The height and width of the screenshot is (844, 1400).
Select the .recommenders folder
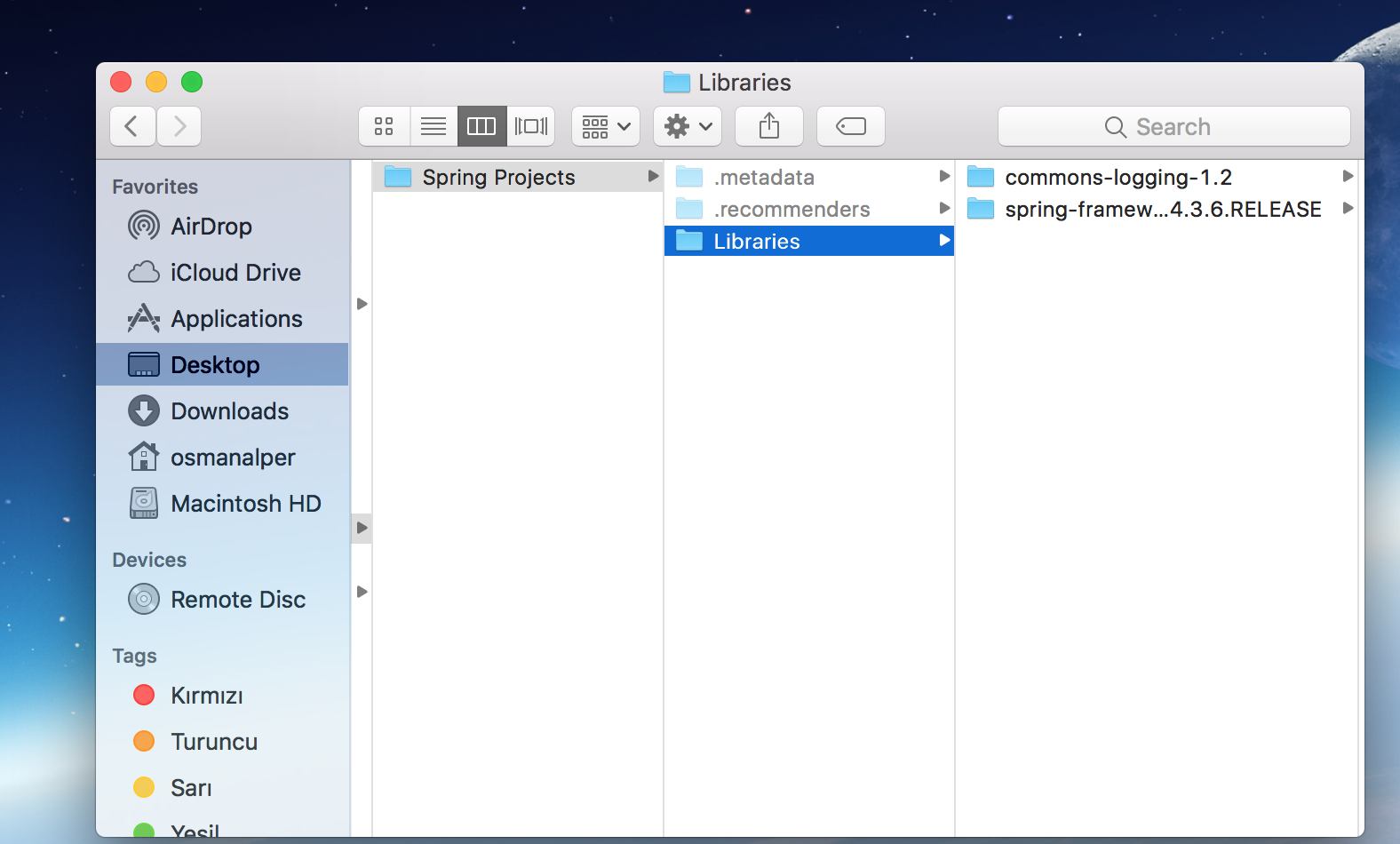pyautogui.click(x=809, y=209)
